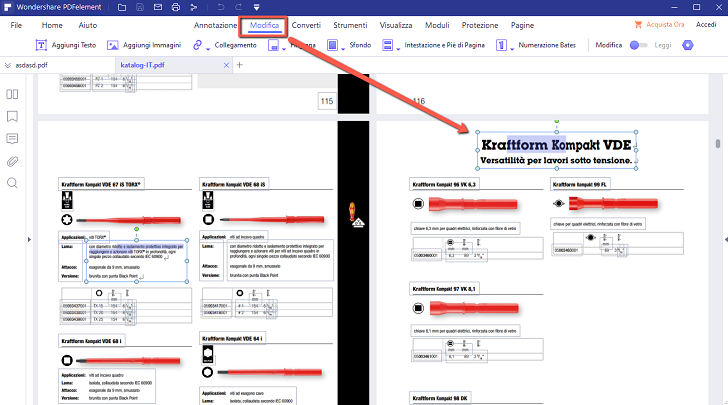Toggle the Modifica/Leggi mode switch
The width and height of the screenshot is (728, 405).
pos(638,45)
